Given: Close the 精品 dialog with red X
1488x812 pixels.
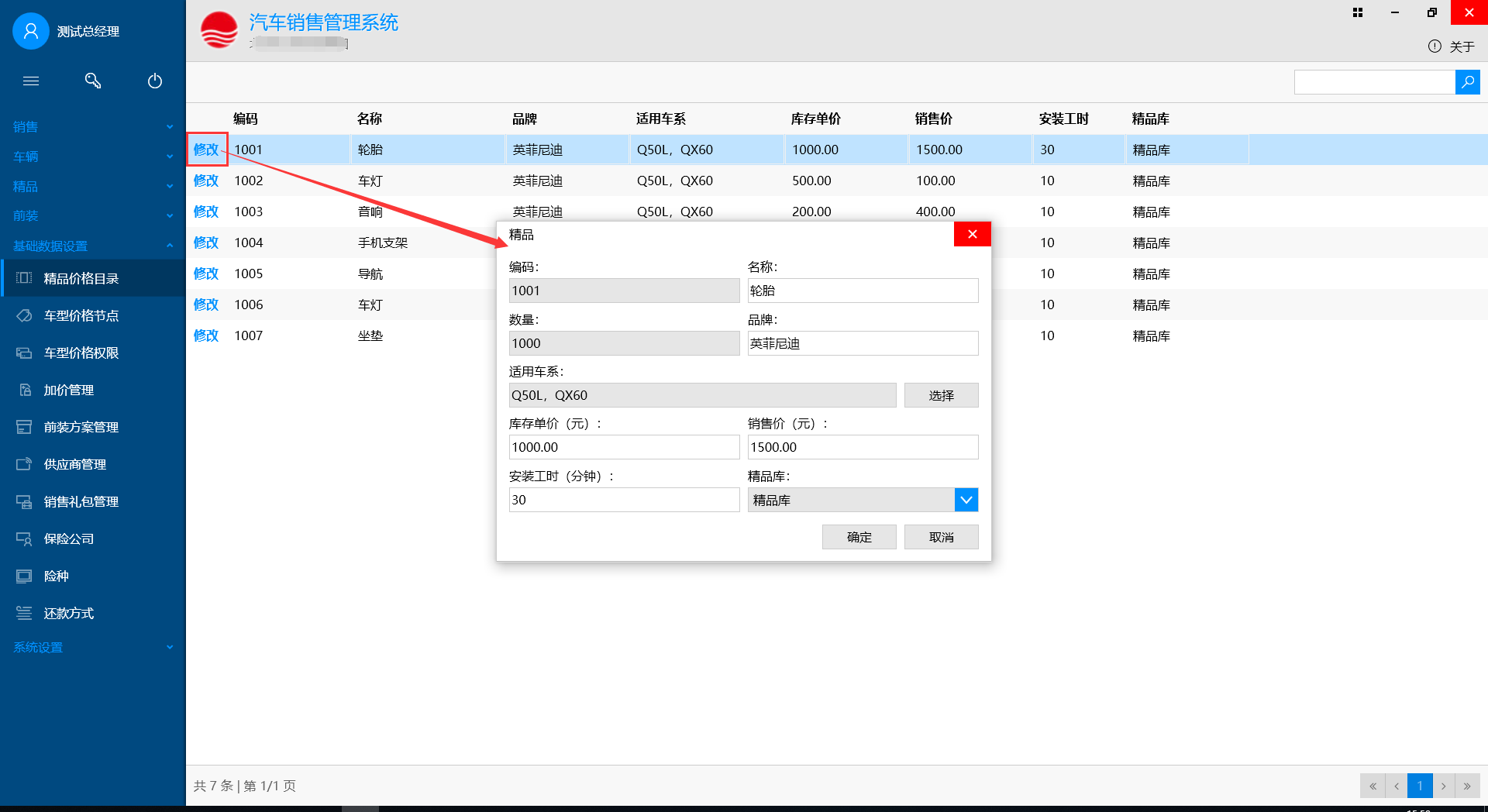Looking at the screenshot, I should [x=972, y=234].
